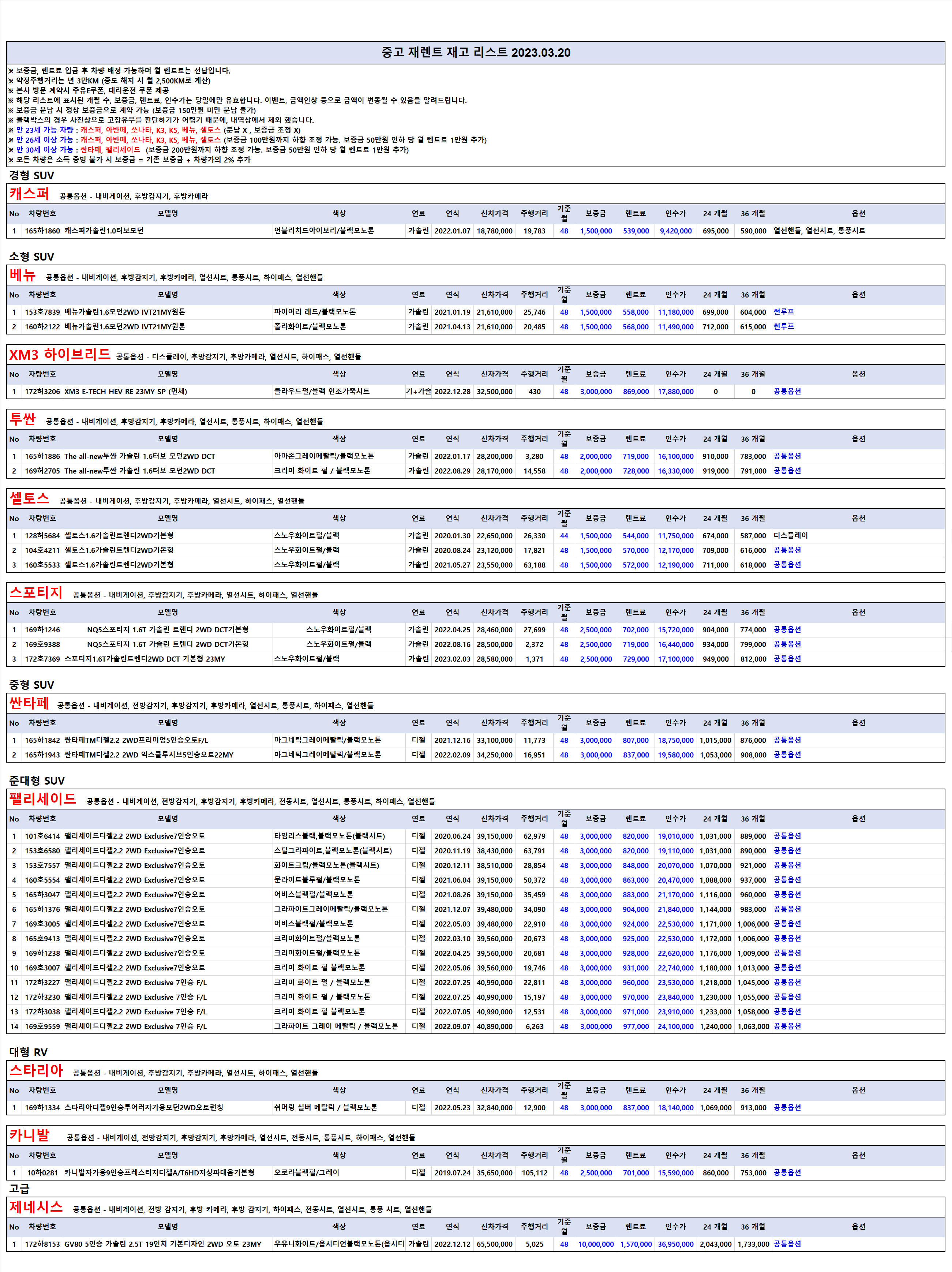Click the "XM3 하이브리드" model heading
Image resolution: width=952 pixels, height=1272 pixels.
[x=60, y=354]
